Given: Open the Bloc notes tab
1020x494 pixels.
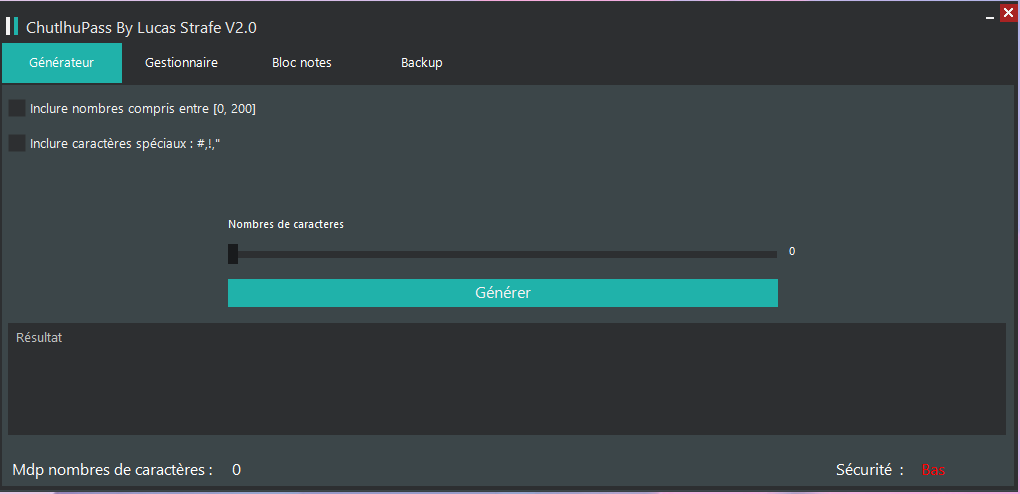Looking at the screenshot, I should tap(301, 63).
